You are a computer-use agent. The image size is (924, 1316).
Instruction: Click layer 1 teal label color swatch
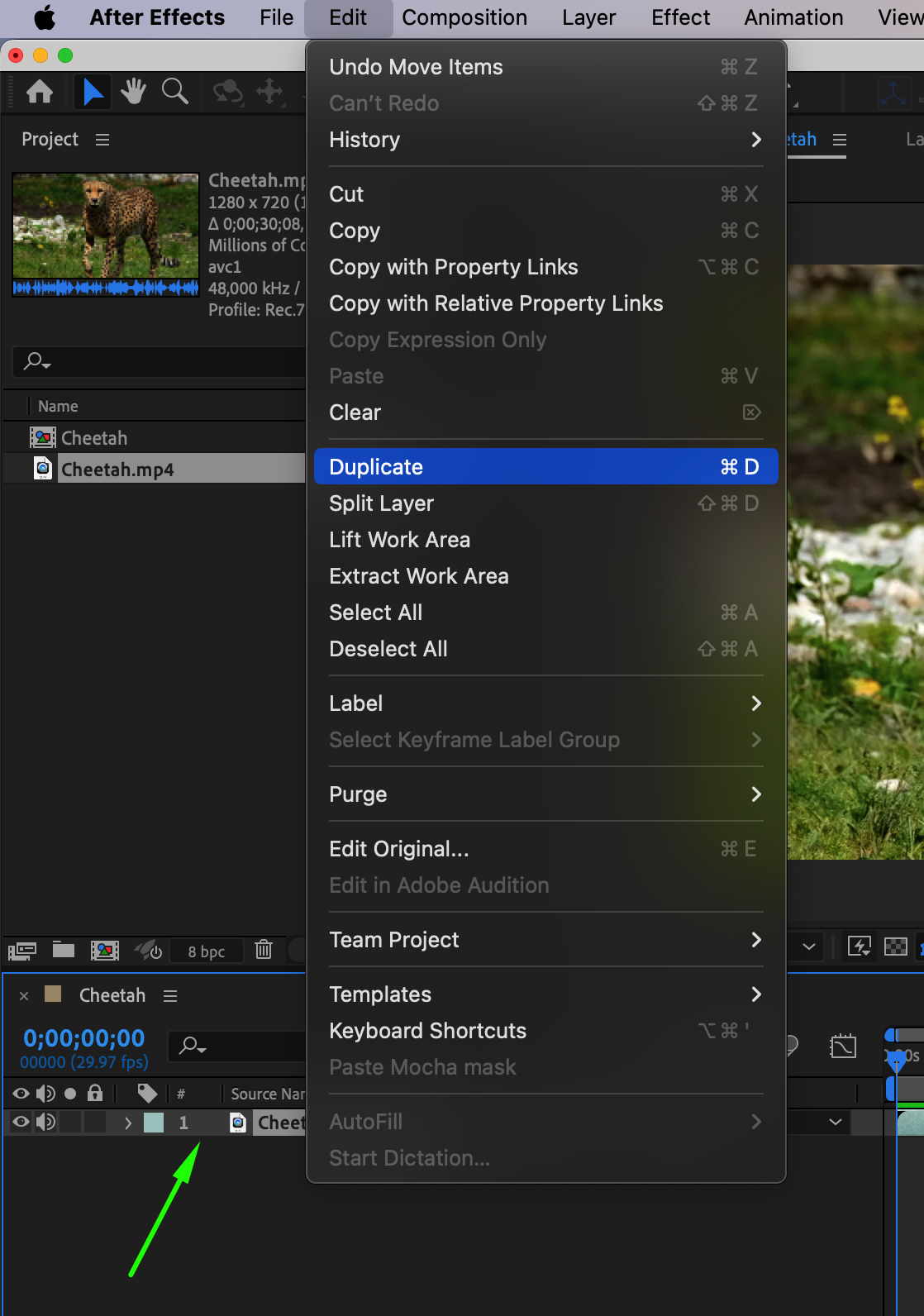154,1123
